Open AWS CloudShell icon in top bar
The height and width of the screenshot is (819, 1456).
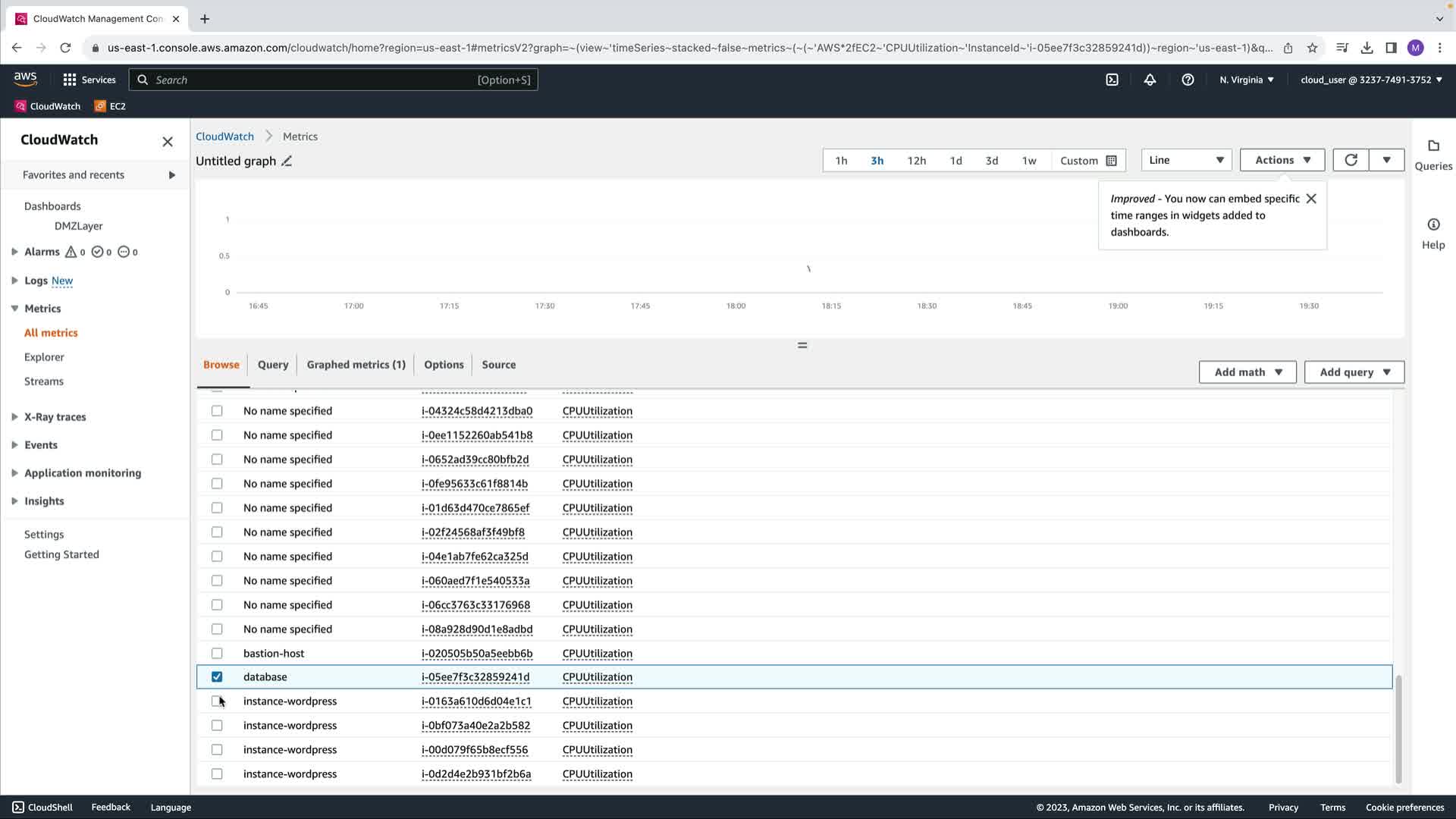(x=1112, y=80)
